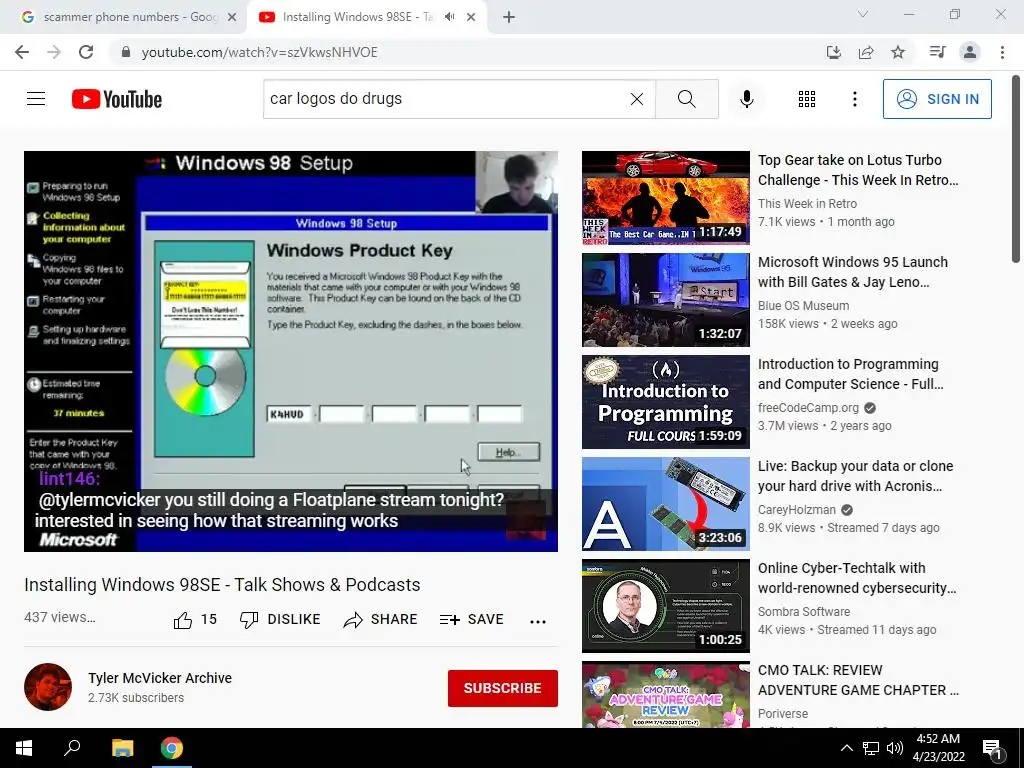Click the video player area
The image size is (1024, 768).
point(291,351)
